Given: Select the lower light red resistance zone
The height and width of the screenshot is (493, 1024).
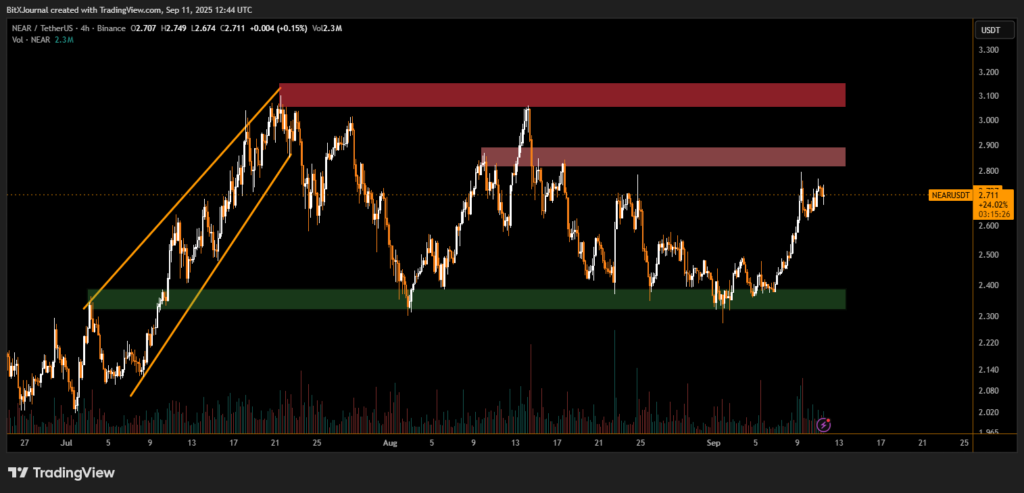Looking at the screenshot, I should coord(663,157).
